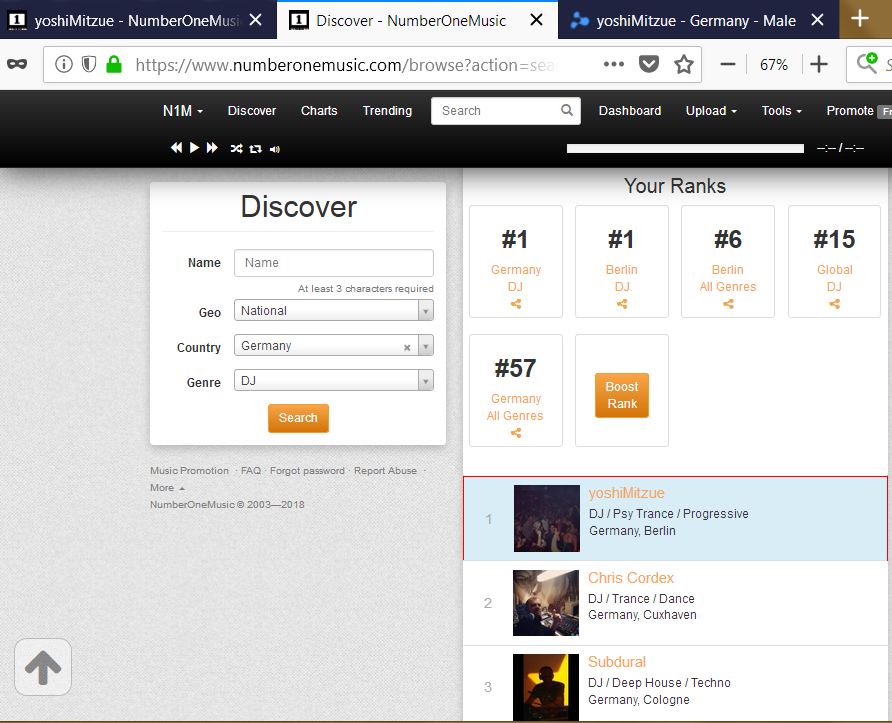Click the Report Abuse link

click(385, 471)
